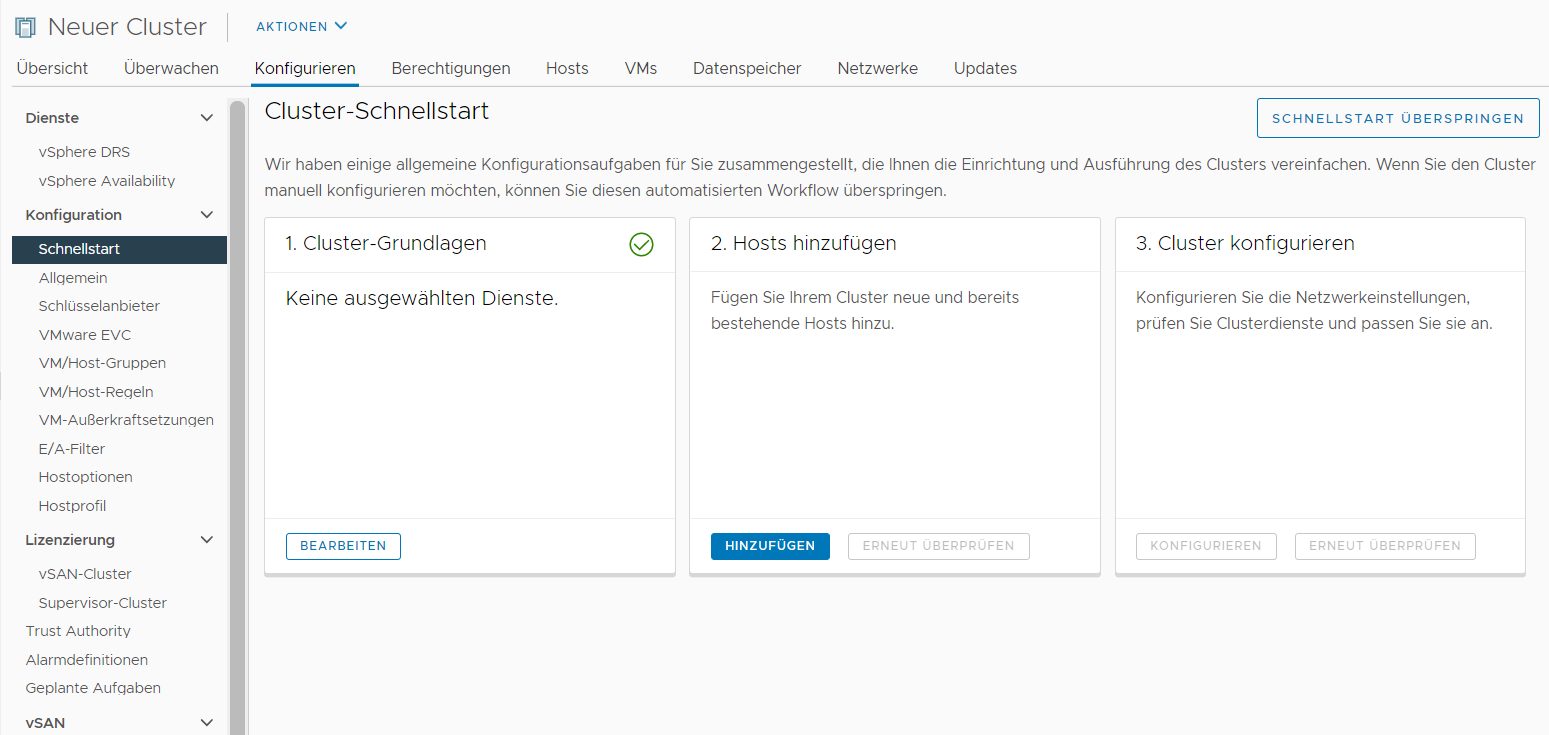Open the Allgemein settings page
Image resolution: width=1549 pixels, height=735 pixels.
73,278
